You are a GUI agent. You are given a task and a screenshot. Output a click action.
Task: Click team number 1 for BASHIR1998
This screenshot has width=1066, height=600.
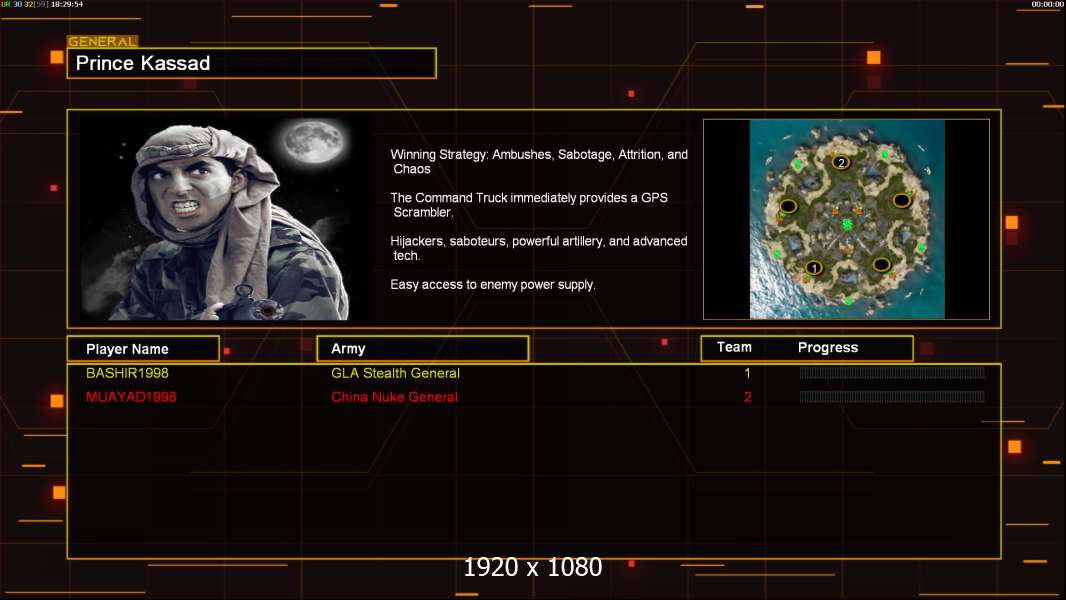pos(747,373)
